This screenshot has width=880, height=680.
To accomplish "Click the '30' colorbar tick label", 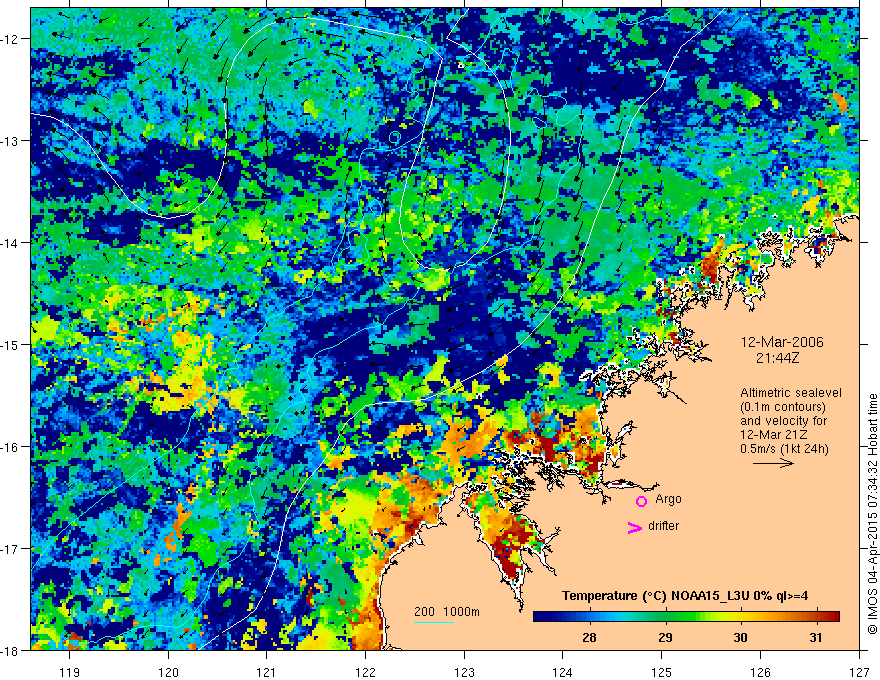I will [740, 637].
